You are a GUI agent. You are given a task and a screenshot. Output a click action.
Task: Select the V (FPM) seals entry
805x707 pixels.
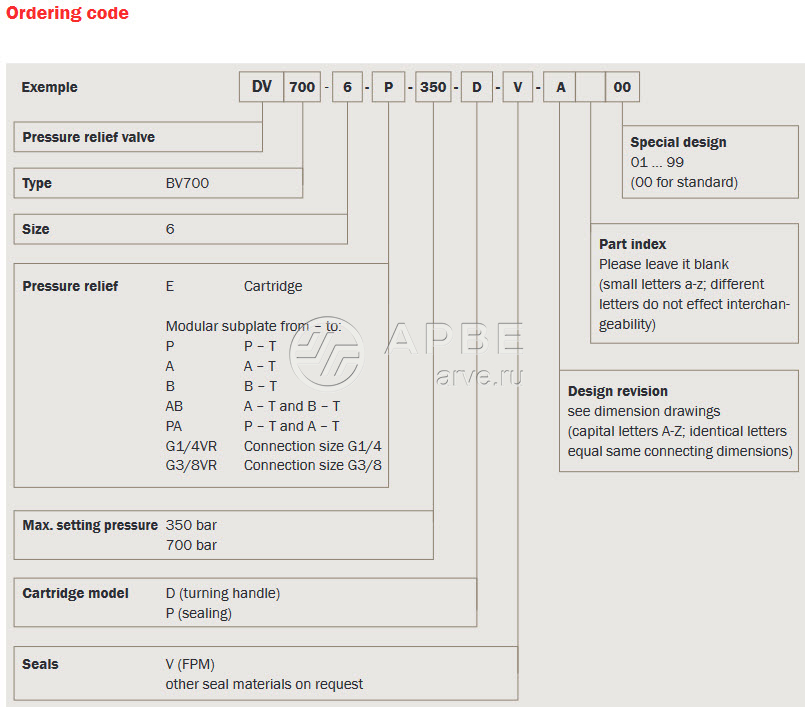[x=190, y=664]
